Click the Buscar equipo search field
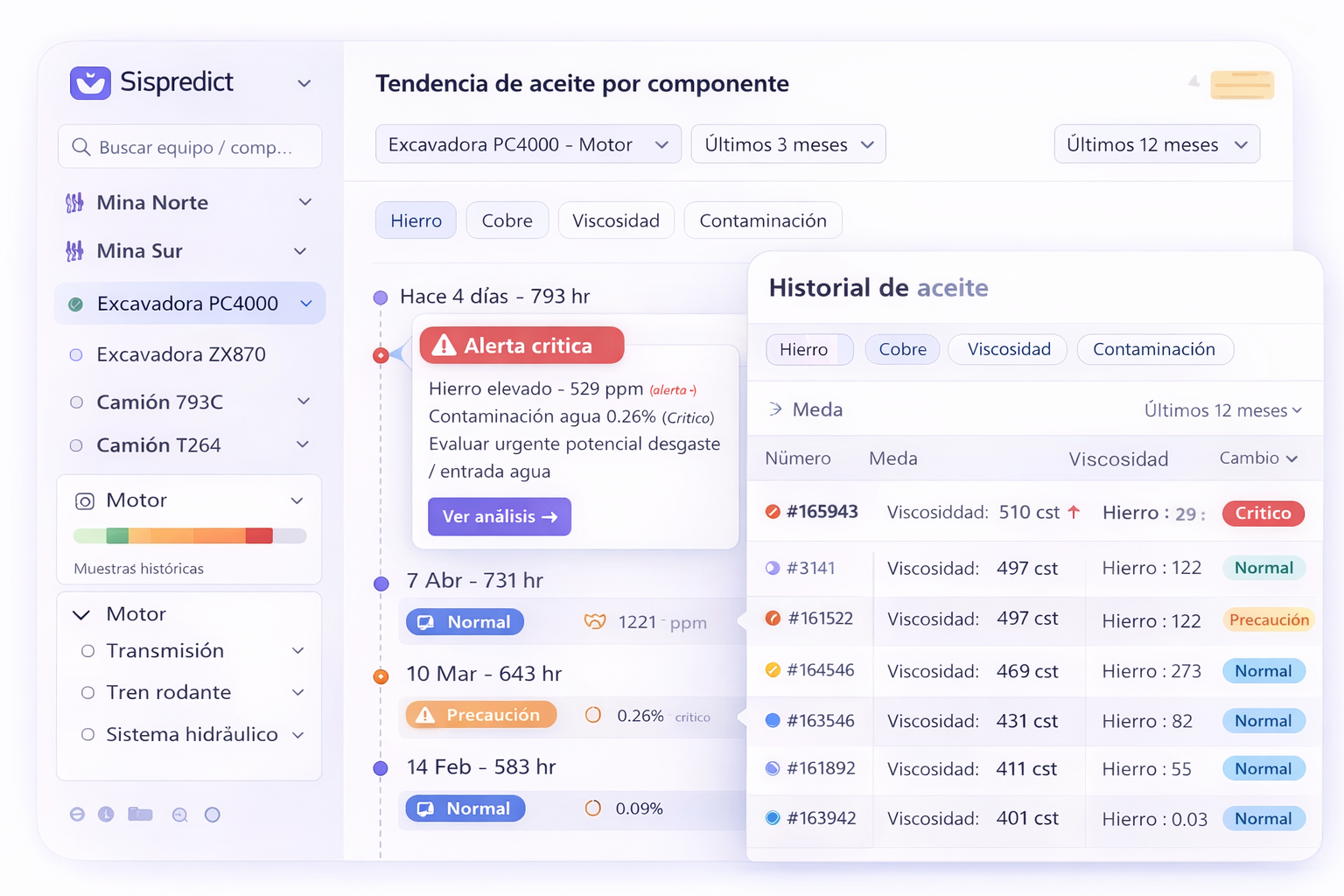This screenshot has height=896, width=1344. pos(197,147)
